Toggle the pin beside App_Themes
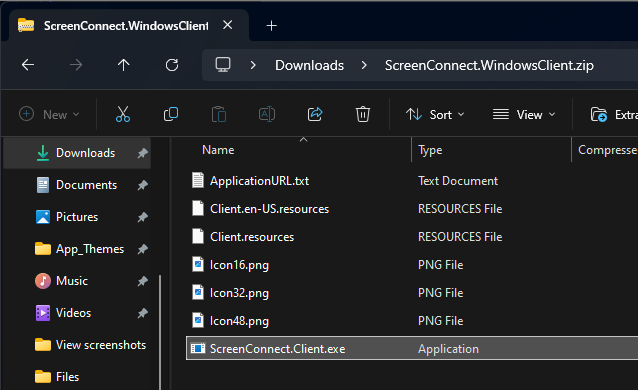 tap(142, 249)
